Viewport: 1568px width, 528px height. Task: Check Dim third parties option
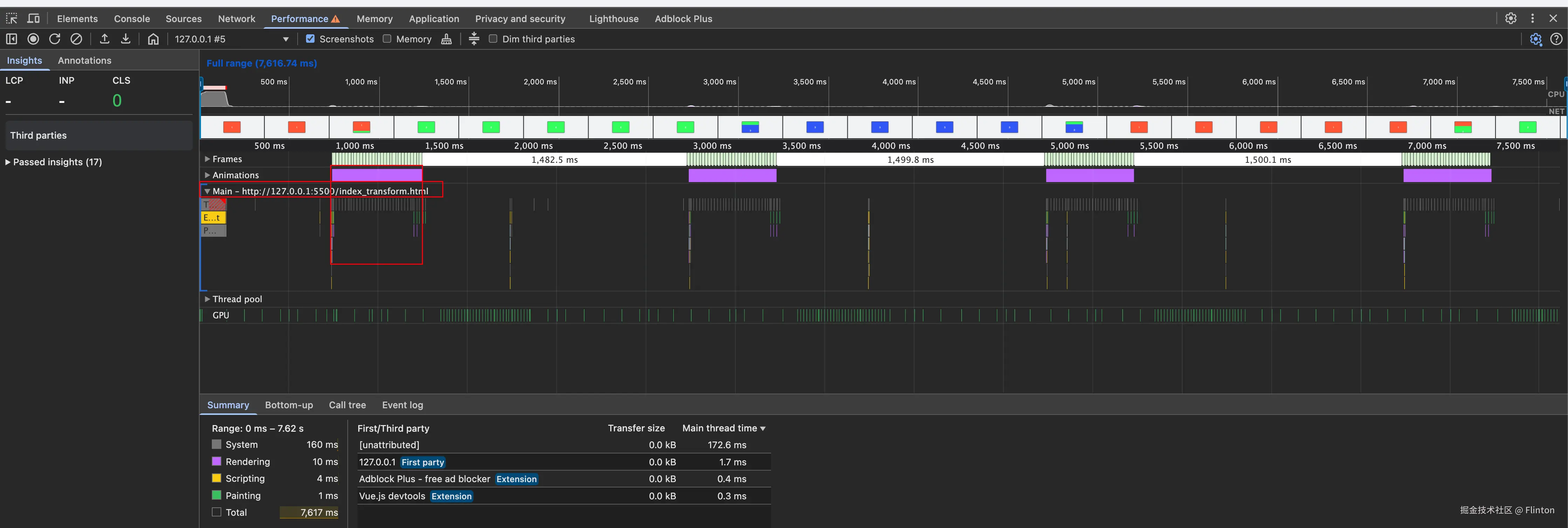pos(493,39)
